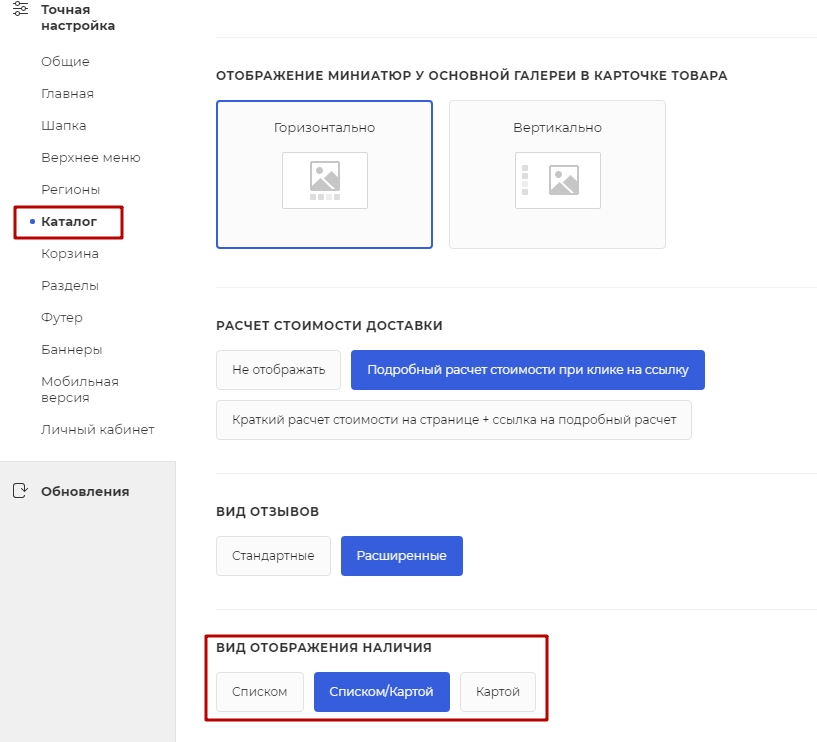
Task: Switch reviews view to Стандартные
Action: (x=273, y=556)
